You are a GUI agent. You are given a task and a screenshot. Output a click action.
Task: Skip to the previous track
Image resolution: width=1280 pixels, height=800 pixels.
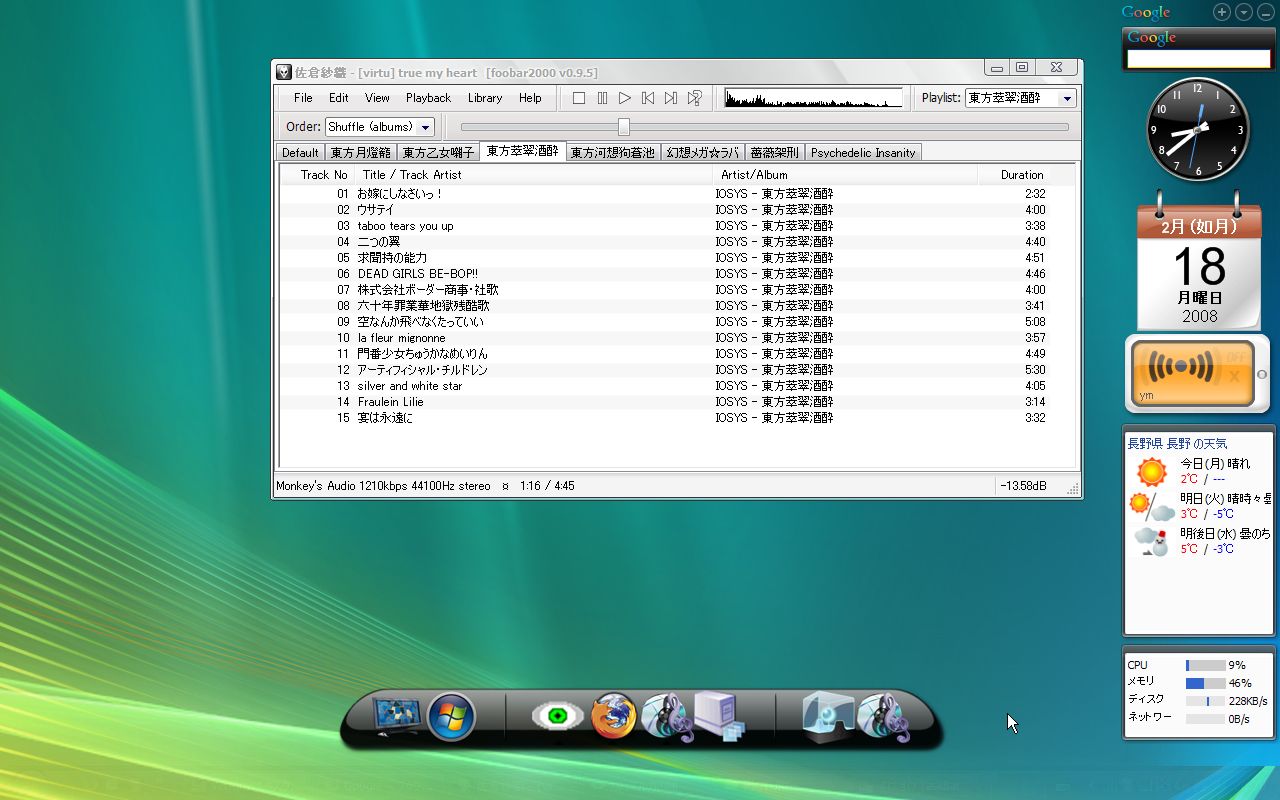coord(648,98)
